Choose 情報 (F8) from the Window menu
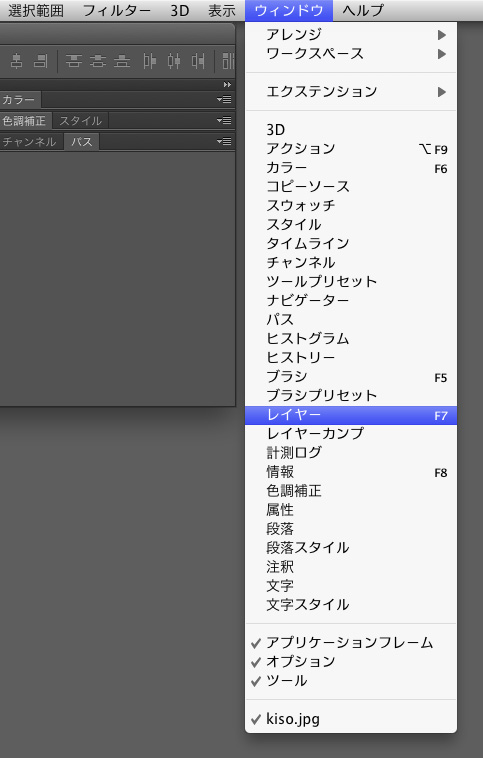 (x=351, y=472)
